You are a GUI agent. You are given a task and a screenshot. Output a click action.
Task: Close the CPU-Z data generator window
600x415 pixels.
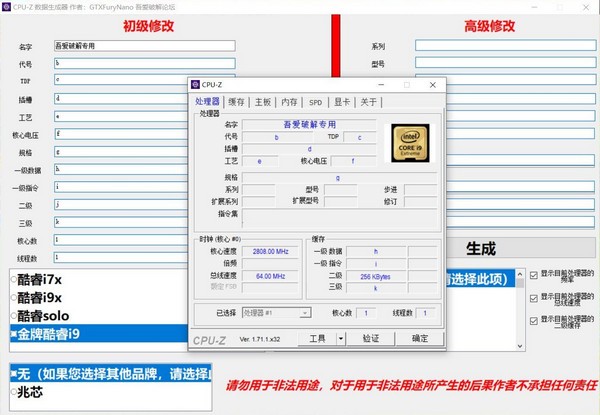click(x=586, y=7)
